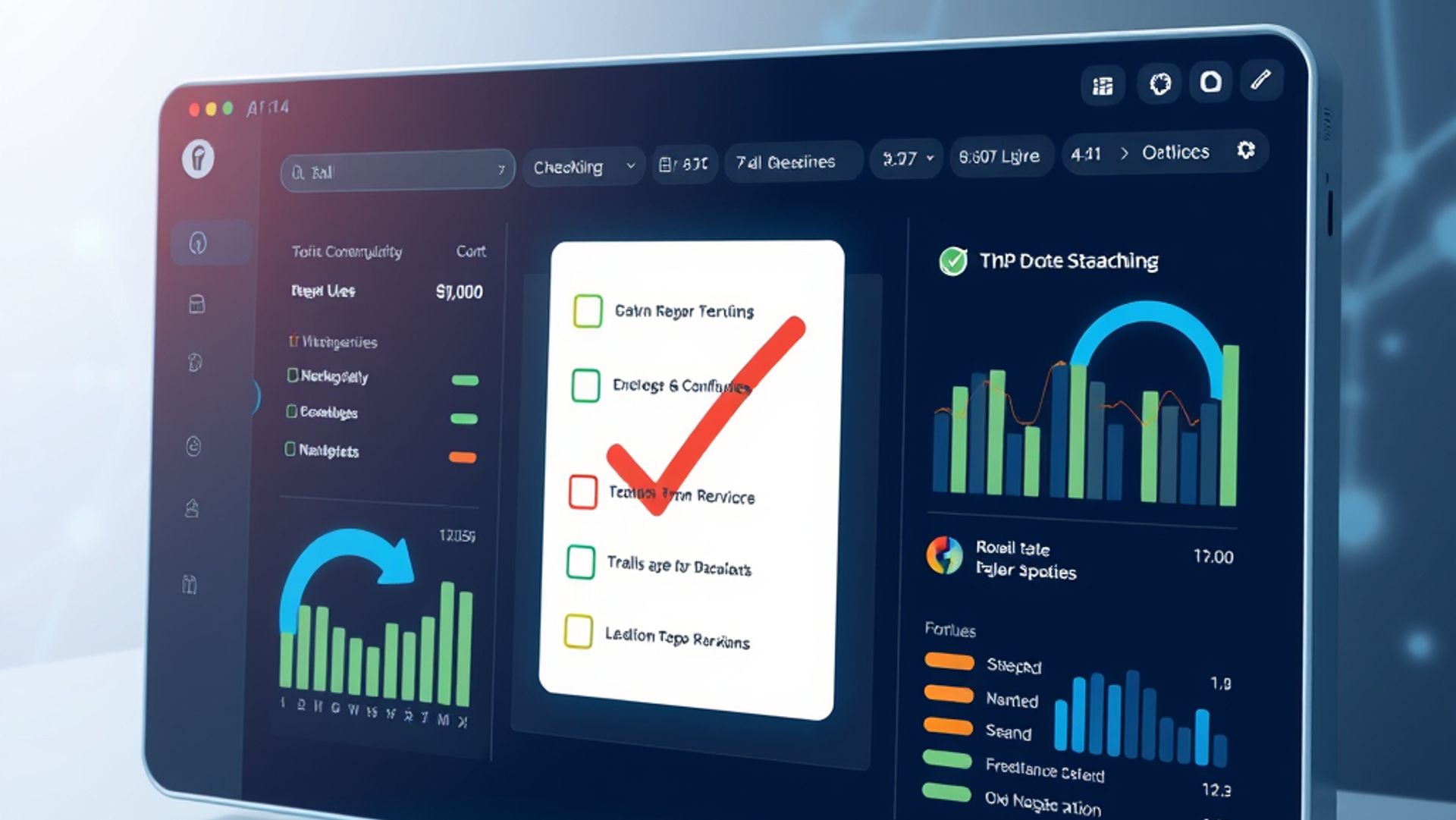Check the Tralls age fo Dacalats checkbox
1456x820 pixels.
581,562
